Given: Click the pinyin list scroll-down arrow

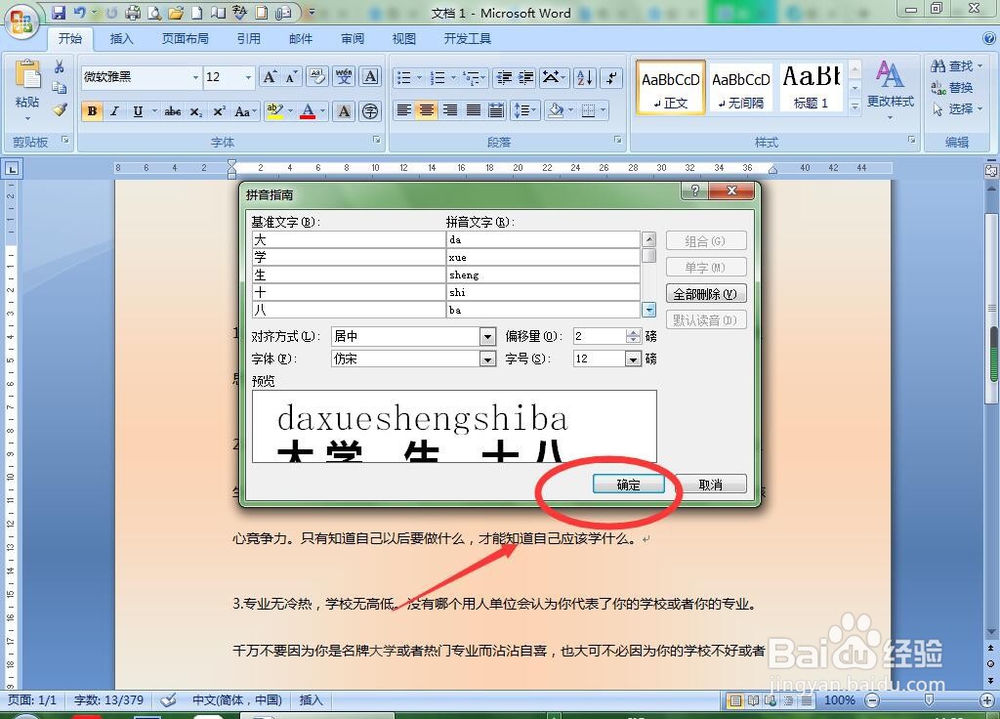Looking at the screenshot, I should pos(649,310).
